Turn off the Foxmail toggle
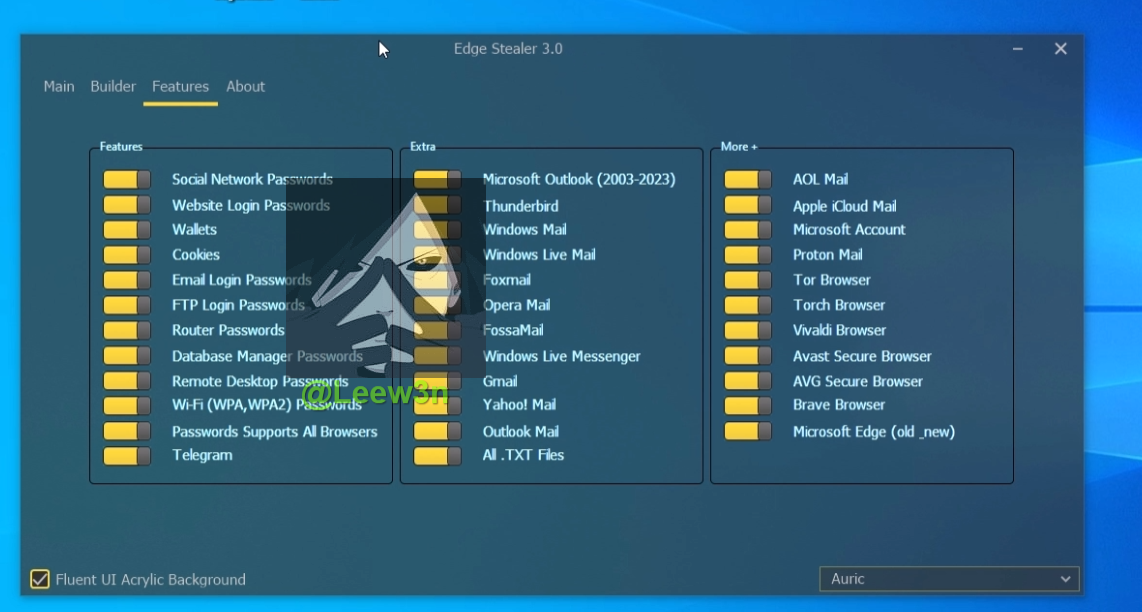This screenshot has width=1142, height=612. click(437, 281)
